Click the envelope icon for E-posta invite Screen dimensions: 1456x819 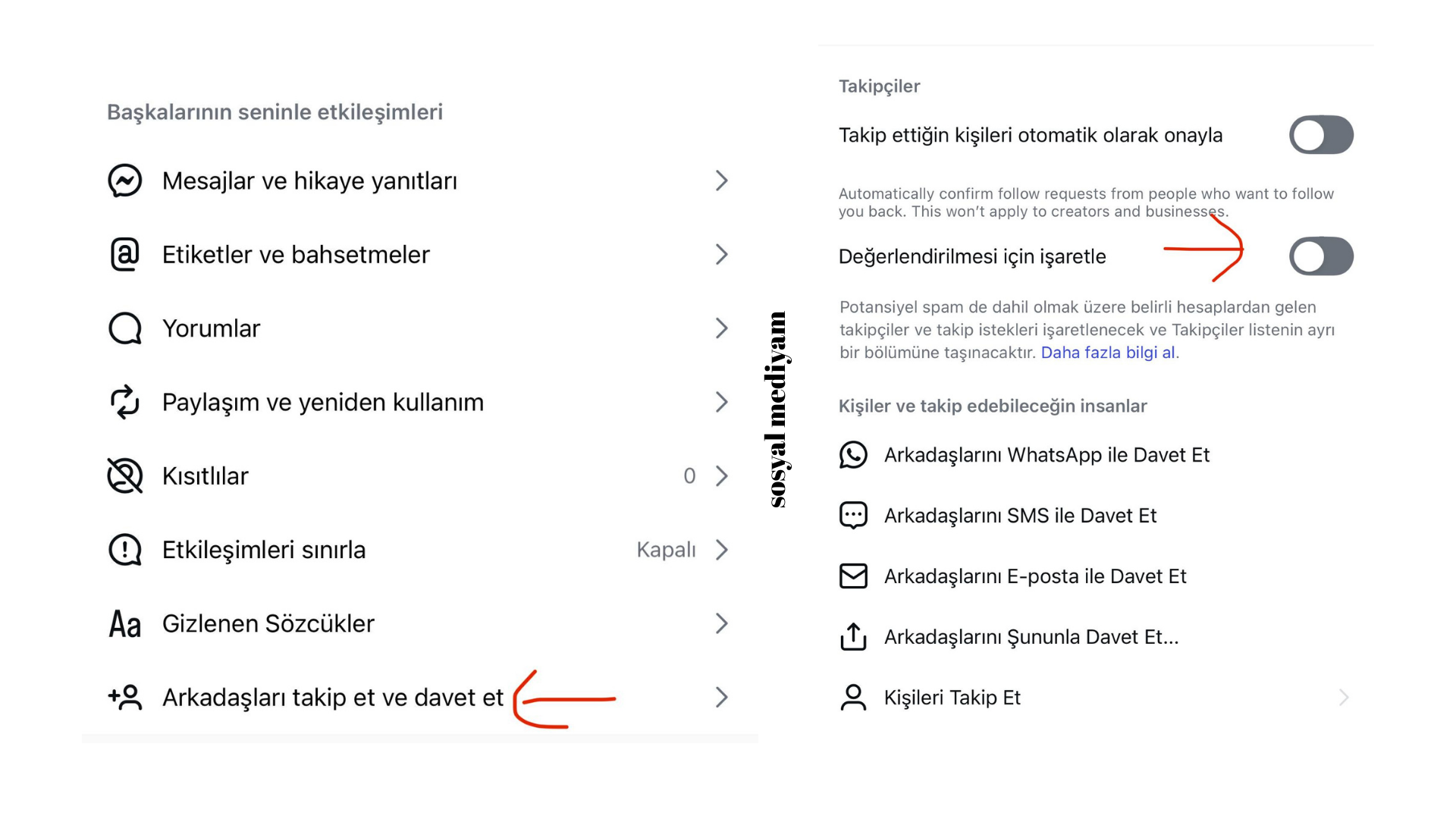pos(853,576)
